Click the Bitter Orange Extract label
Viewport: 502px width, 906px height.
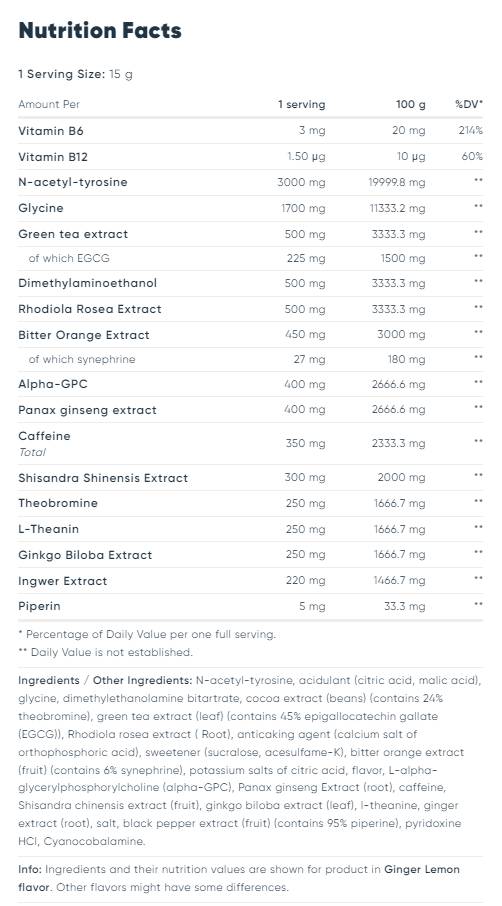pyautogui.click(x=84, y=335)
